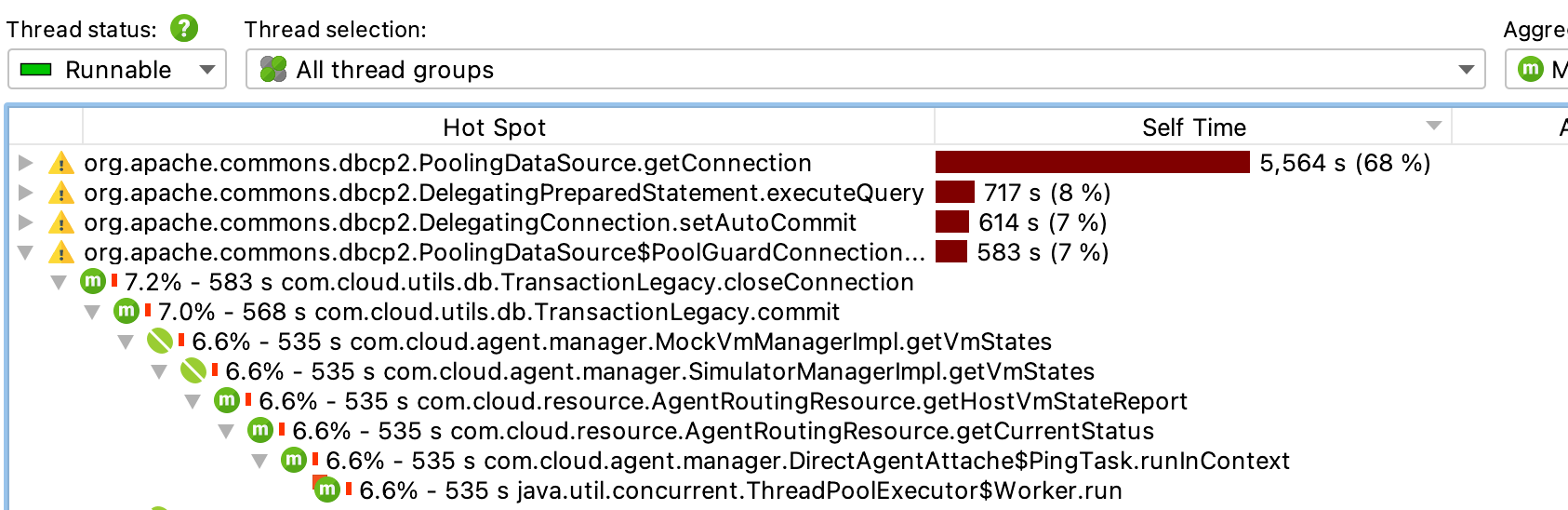Collapse the PoolGuardConnection hot spot node
The height and width of the screenshot is (510, 1568).
pos(26,252)
